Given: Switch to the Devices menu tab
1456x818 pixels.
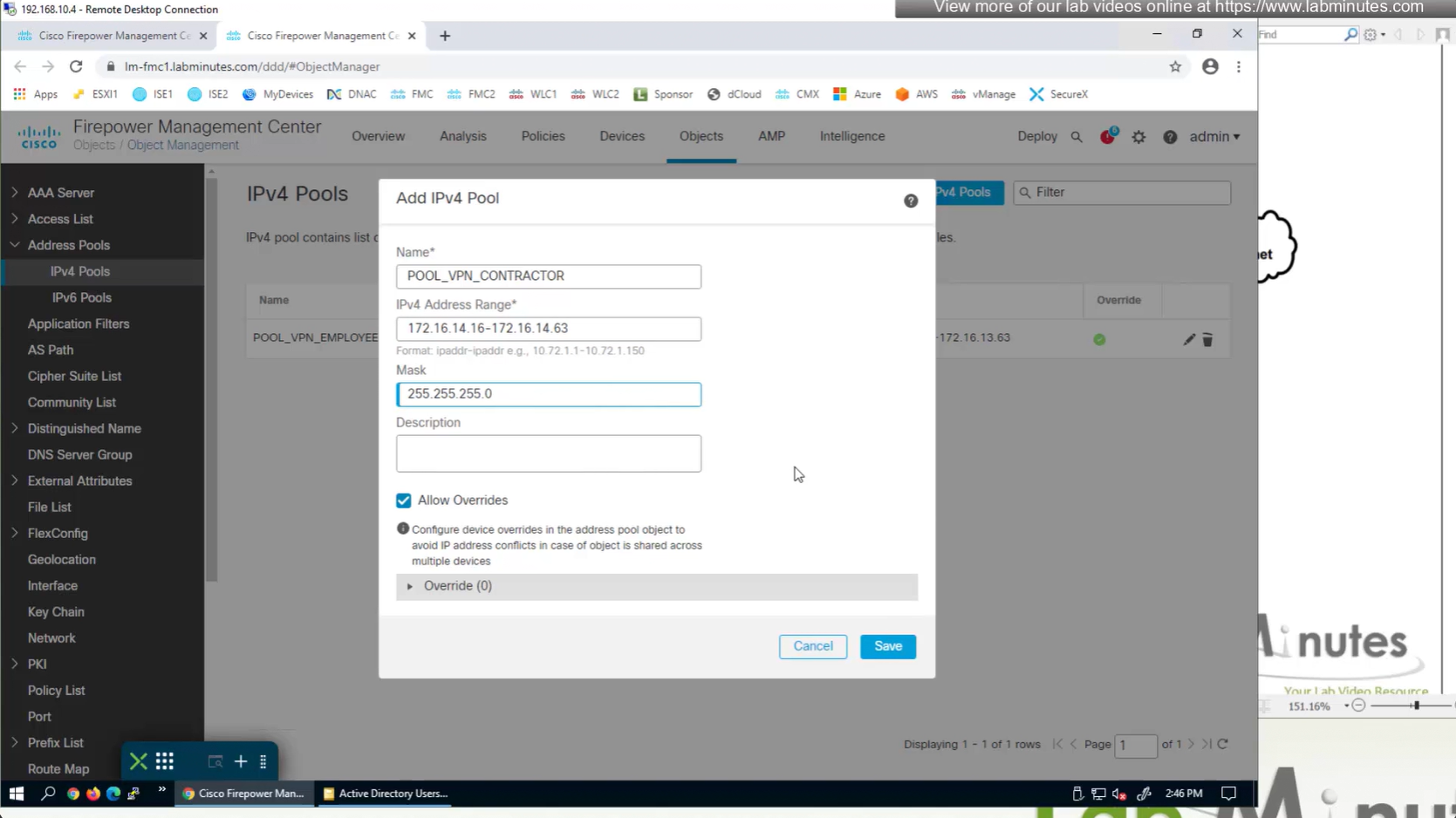Looking at the screenshot, I should (x=621, y=136).
